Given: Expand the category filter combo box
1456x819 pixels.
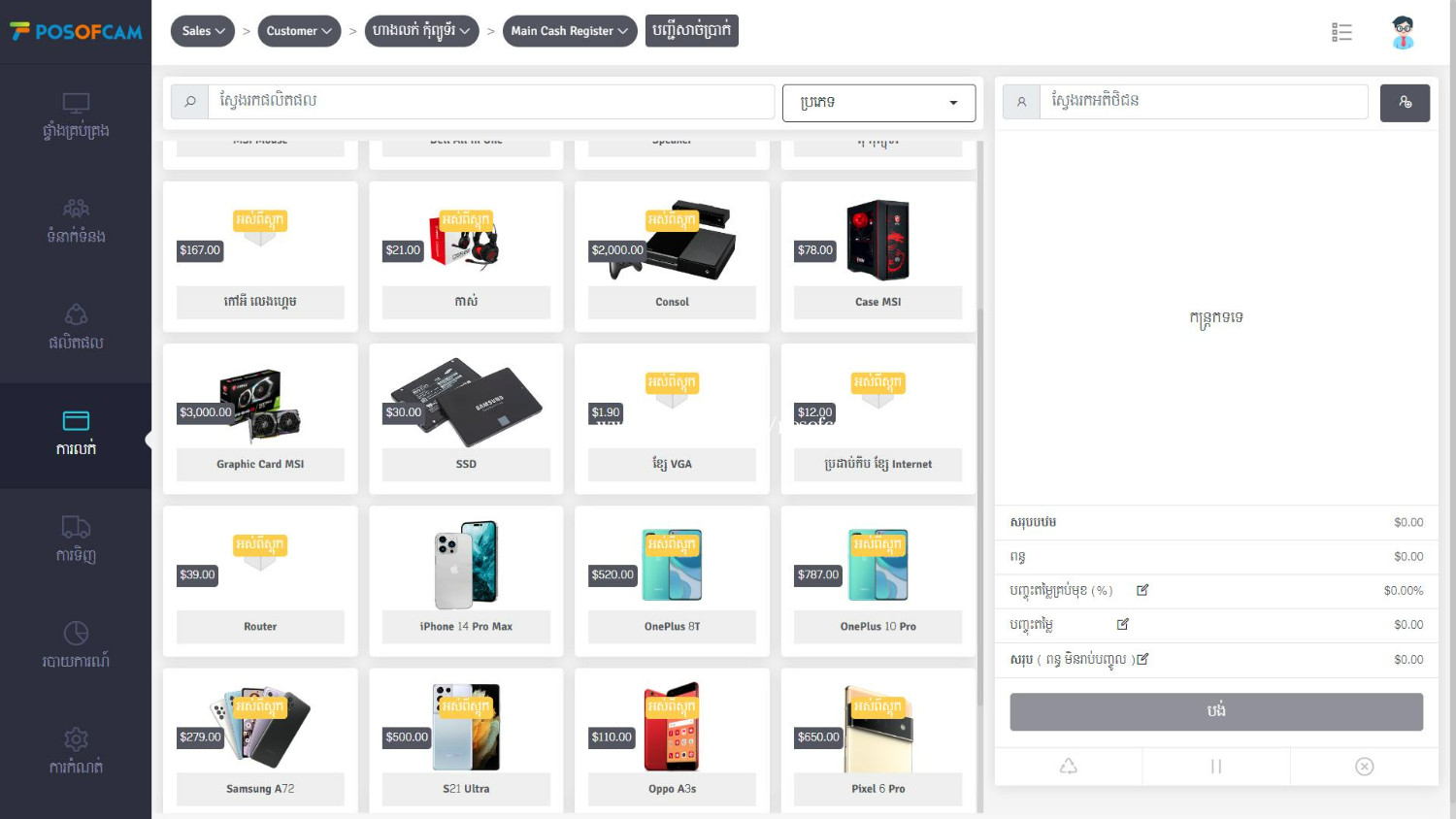Looking at the screenshot, I should 878,102.
